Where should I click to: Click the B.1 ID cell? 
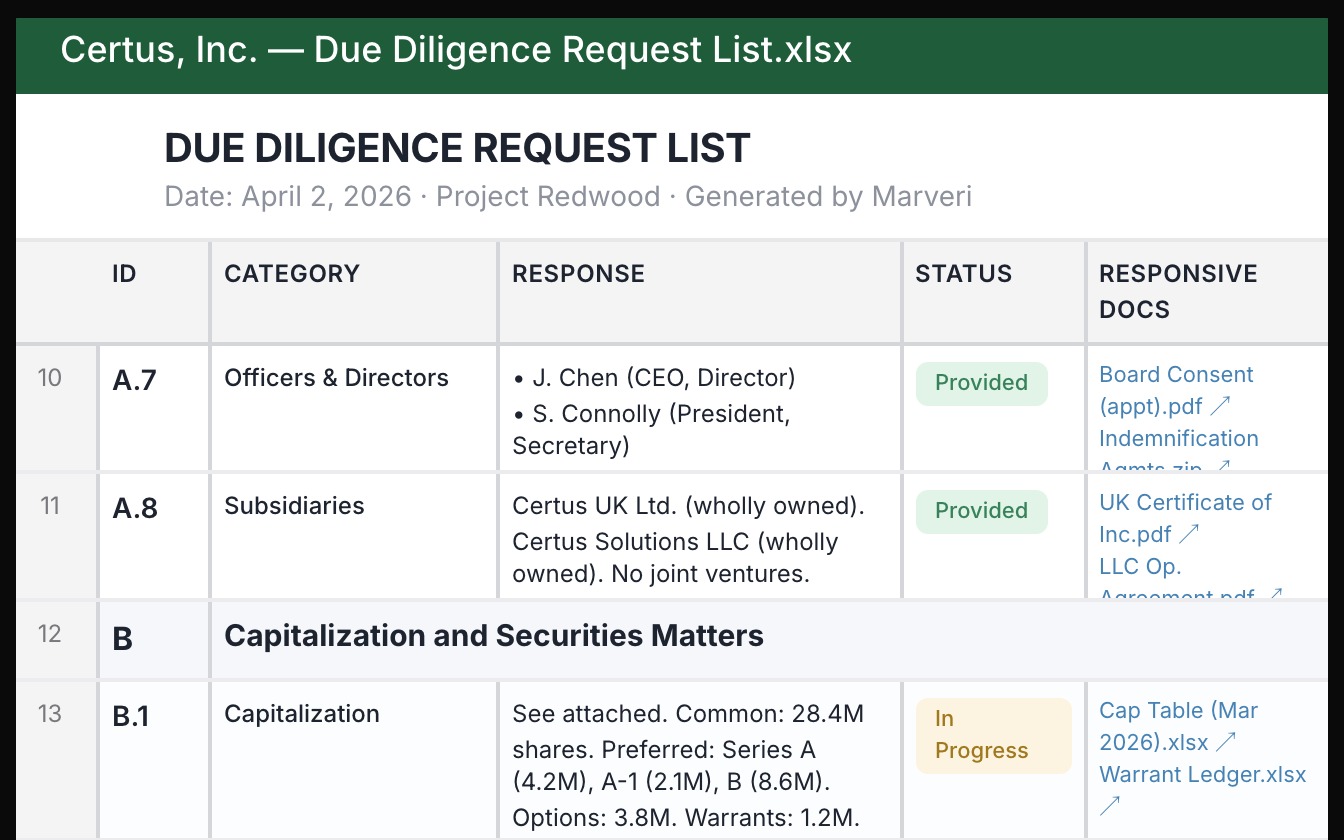click(x=154, y=760)
